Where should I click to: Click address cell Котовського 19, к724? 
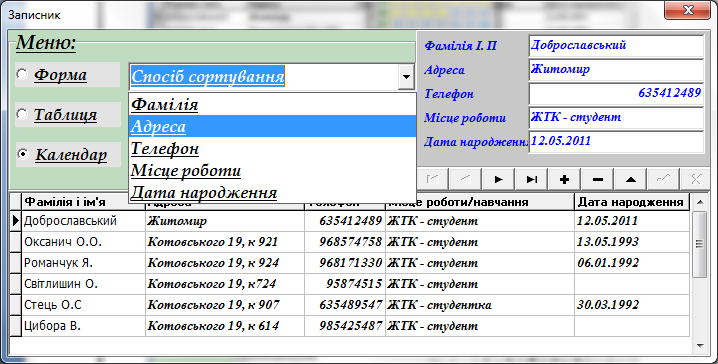[x=225, y=284]
